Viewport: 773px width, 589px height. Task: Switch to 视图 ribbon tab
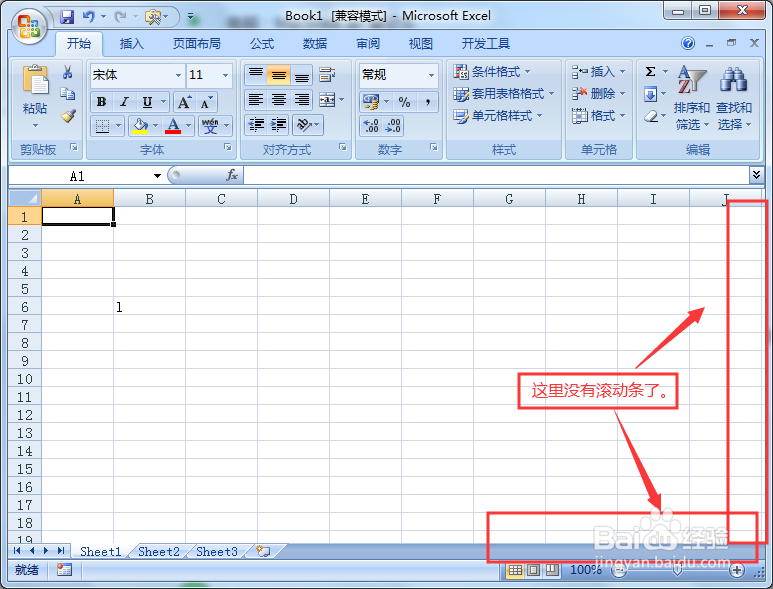pos(421,44)
